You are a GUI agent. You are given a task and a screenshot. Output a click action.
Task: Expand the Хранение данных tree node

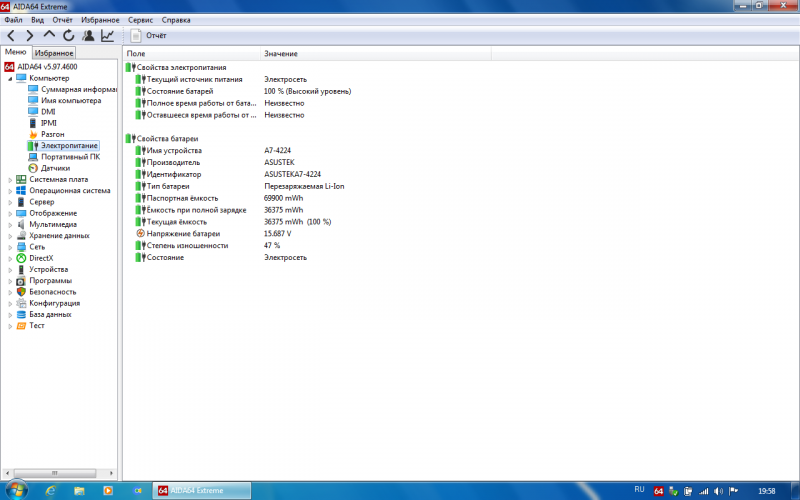10,236
